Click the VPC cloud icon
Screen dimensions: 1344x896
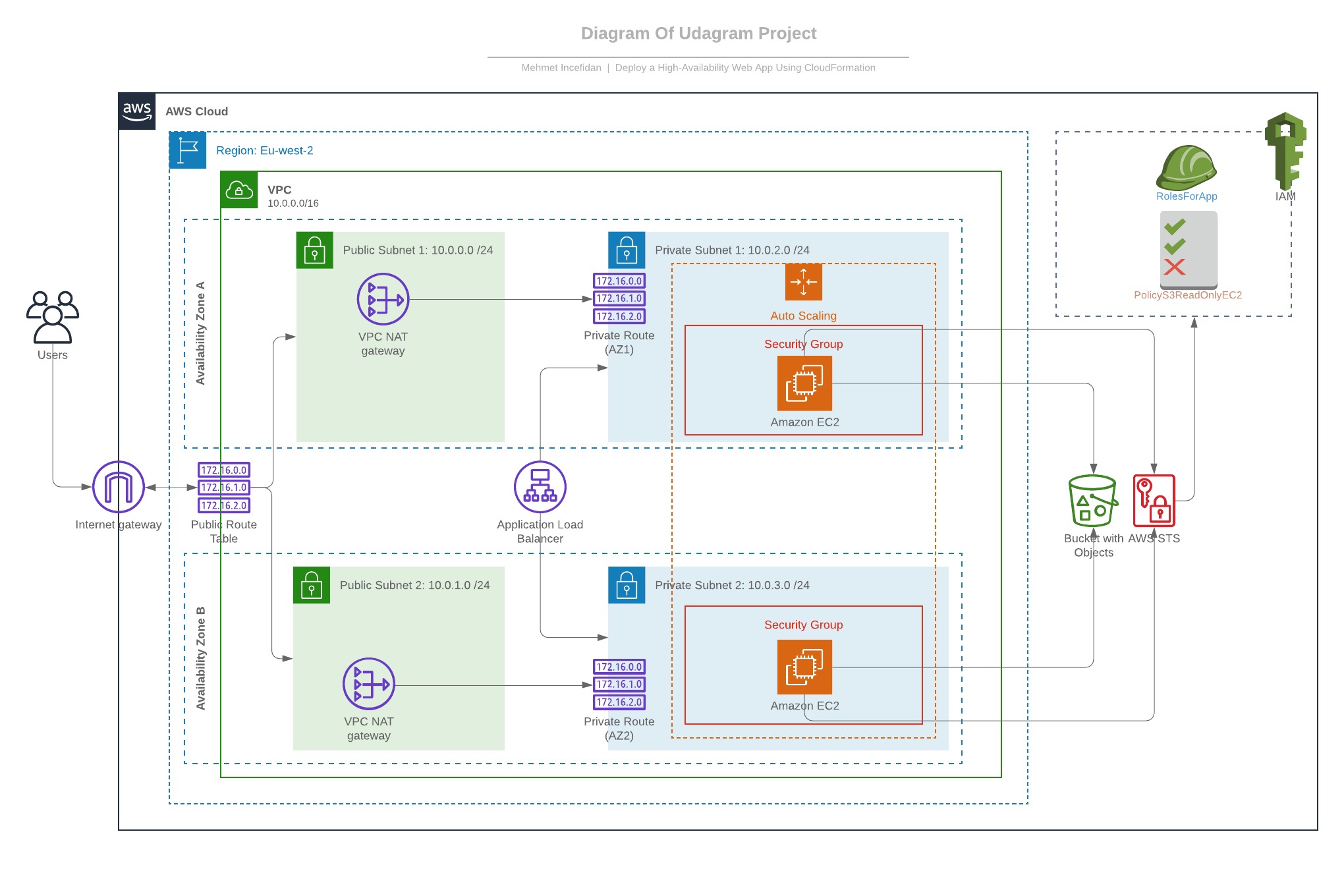239,190
